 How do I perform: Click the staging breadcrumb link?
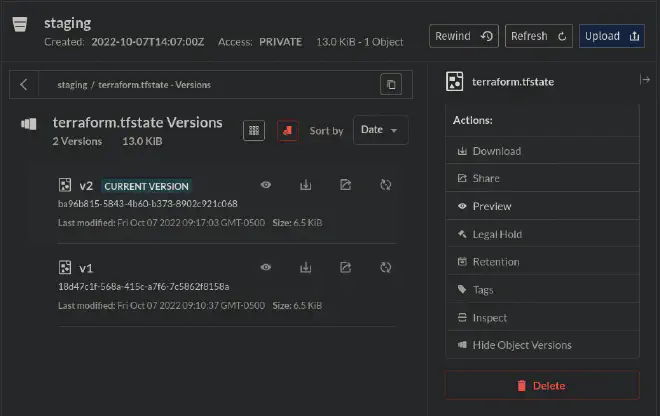click(x=72, y=85)
